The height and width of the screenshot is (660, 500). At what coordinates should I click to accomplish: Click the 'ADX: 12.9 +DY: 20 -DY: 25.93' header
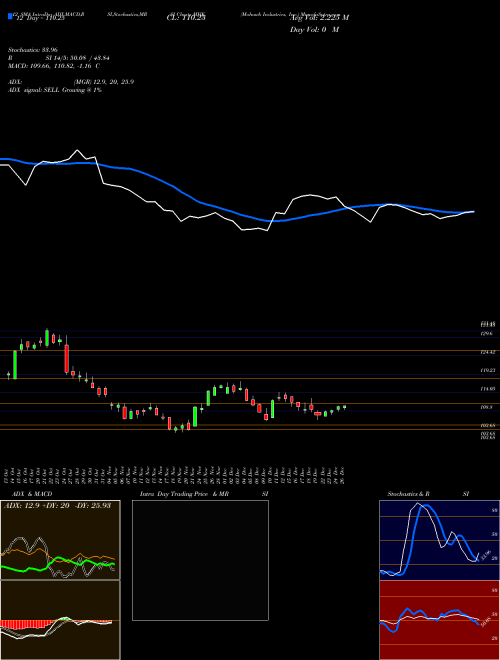57,505
